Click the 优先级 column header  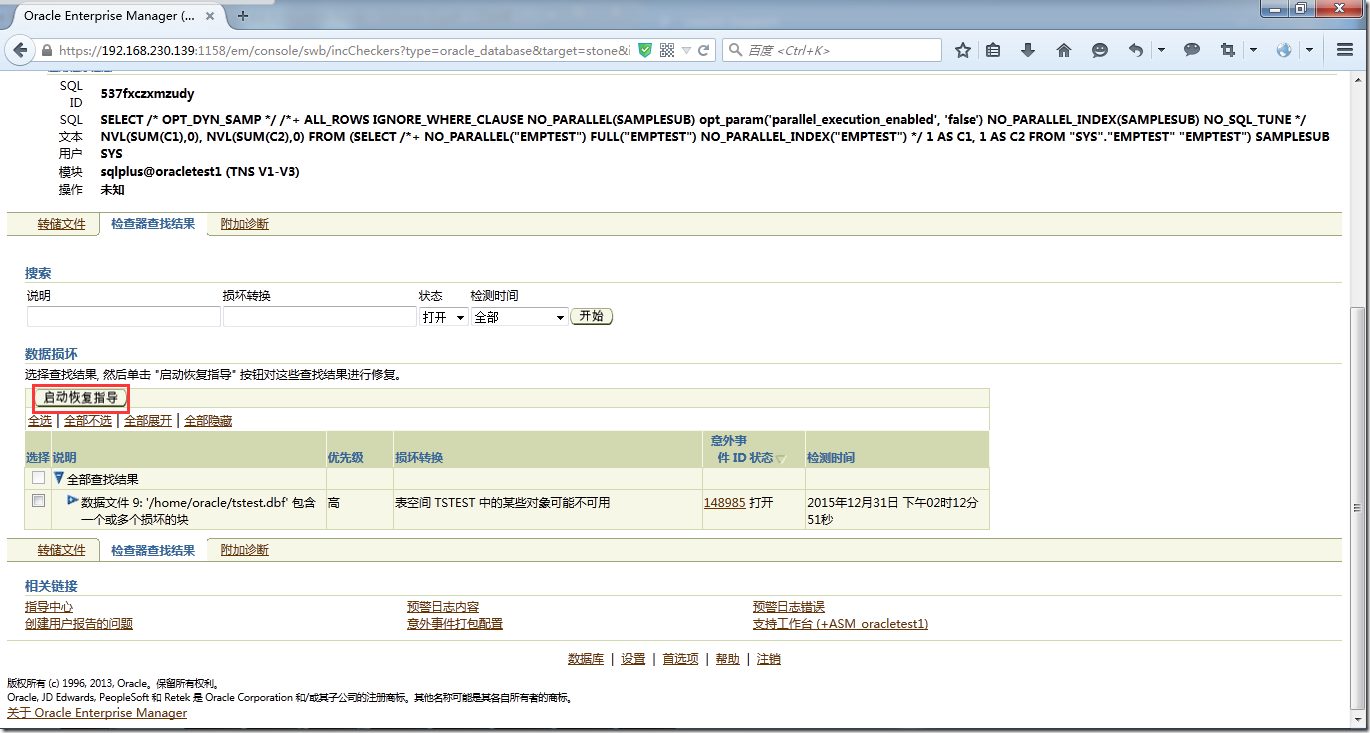[x=346, y=458]
